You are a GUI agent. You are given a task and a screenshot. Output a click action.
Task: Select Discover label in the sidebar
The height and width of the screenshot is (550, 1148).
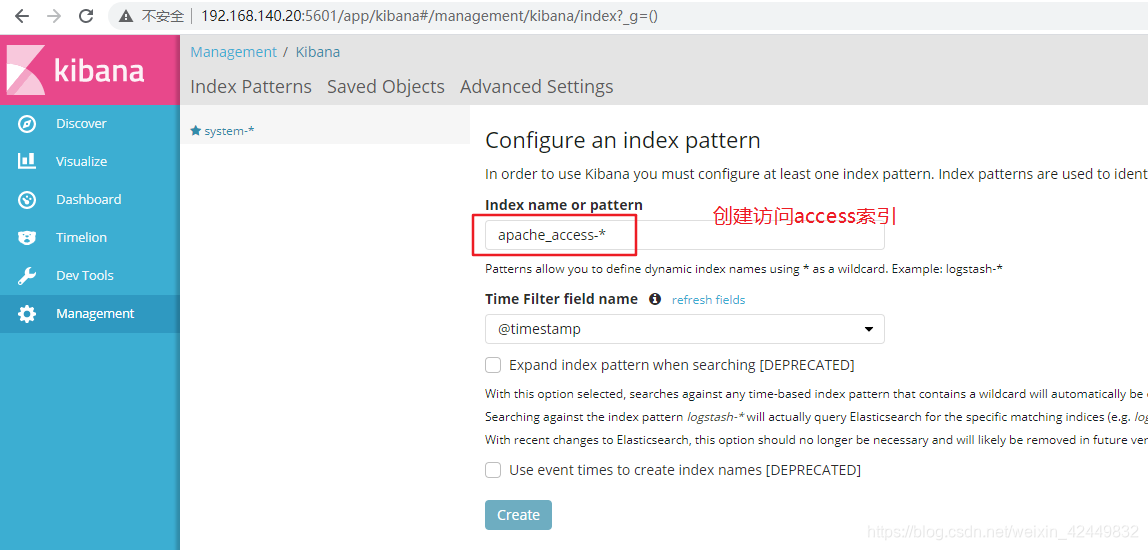click(81, 124)
